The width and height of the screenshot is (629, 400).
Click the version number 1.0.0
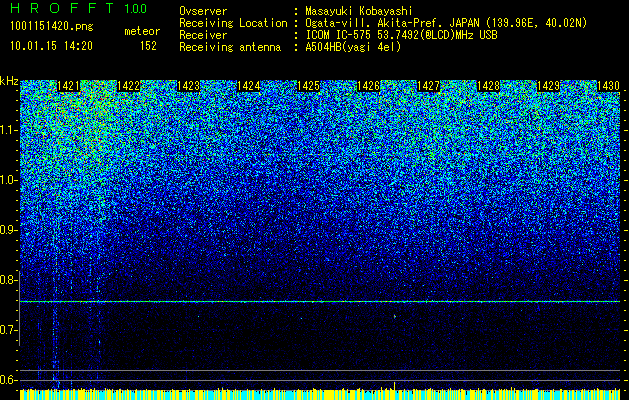(x=136, y=9)
